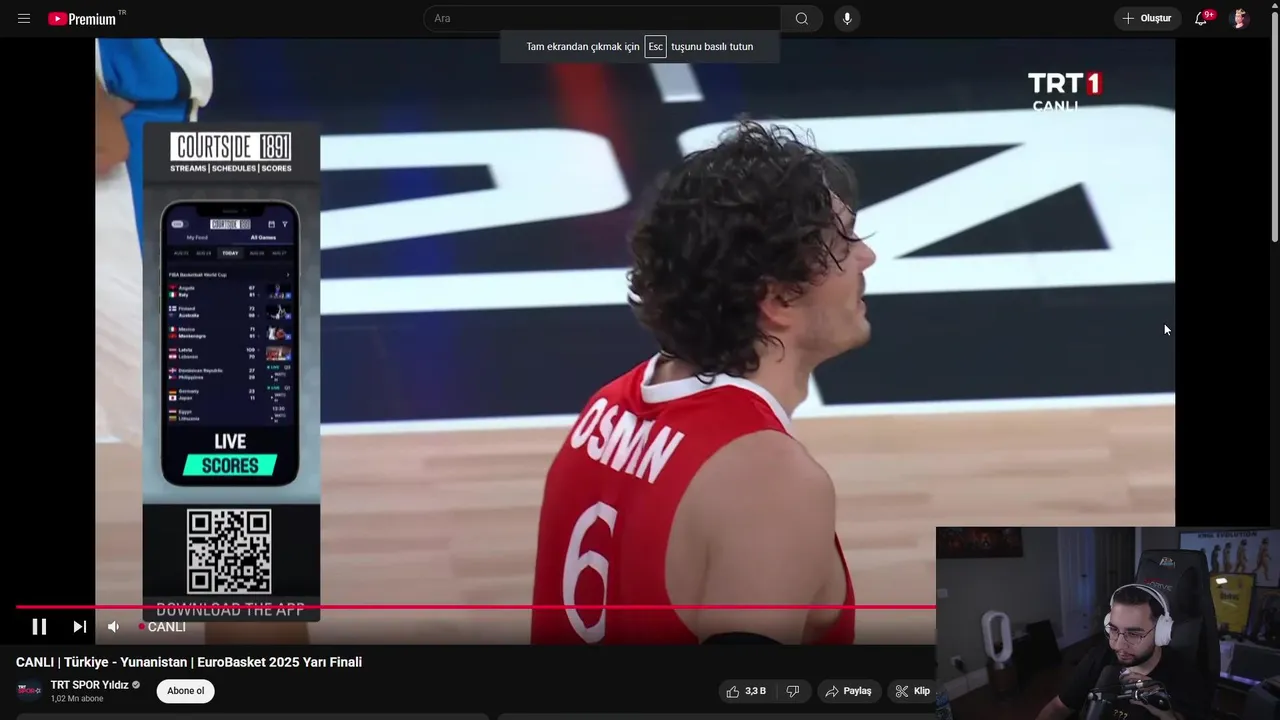The width and height of the screenshot is (1280, 720).
Task: Click the Esc key hint in fullscreen notice
Action: coord(655,47)
